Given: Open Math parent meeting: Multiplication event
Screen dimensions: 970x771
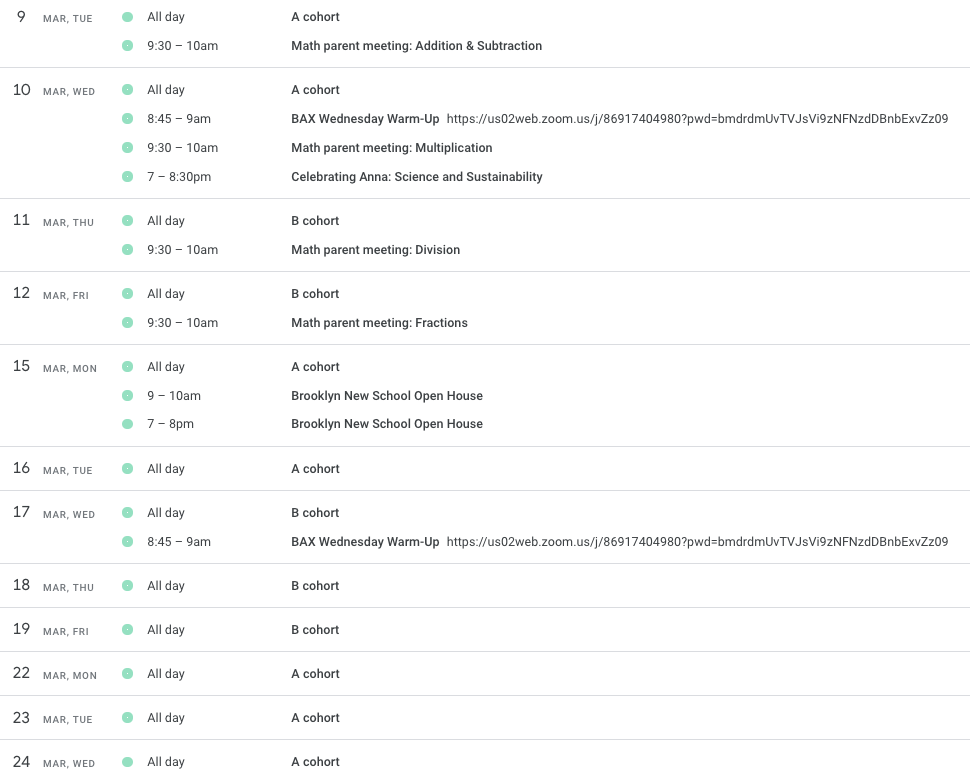Looking at the screenshot, I should click(391, 148).
